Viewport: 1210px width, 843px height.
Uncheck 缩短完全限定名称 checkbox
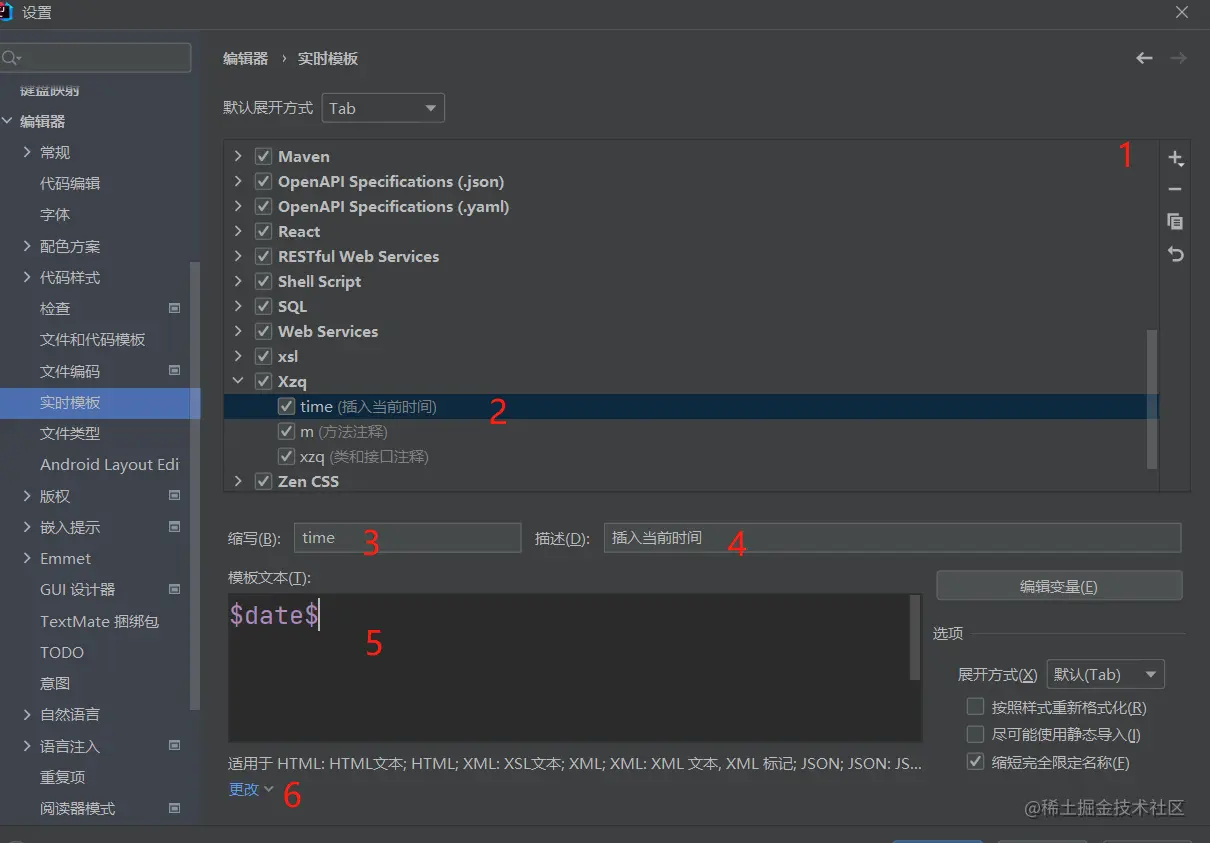(975, 762)
